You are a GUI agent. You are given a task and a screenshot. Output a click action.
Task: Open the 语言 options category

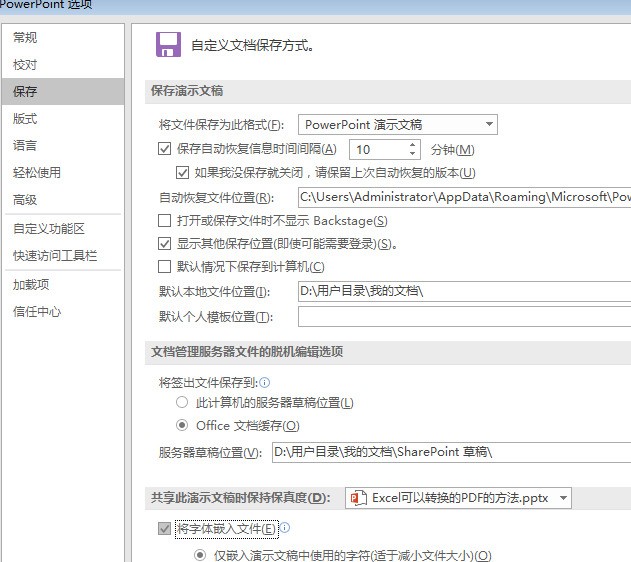[x=25, y=146]
